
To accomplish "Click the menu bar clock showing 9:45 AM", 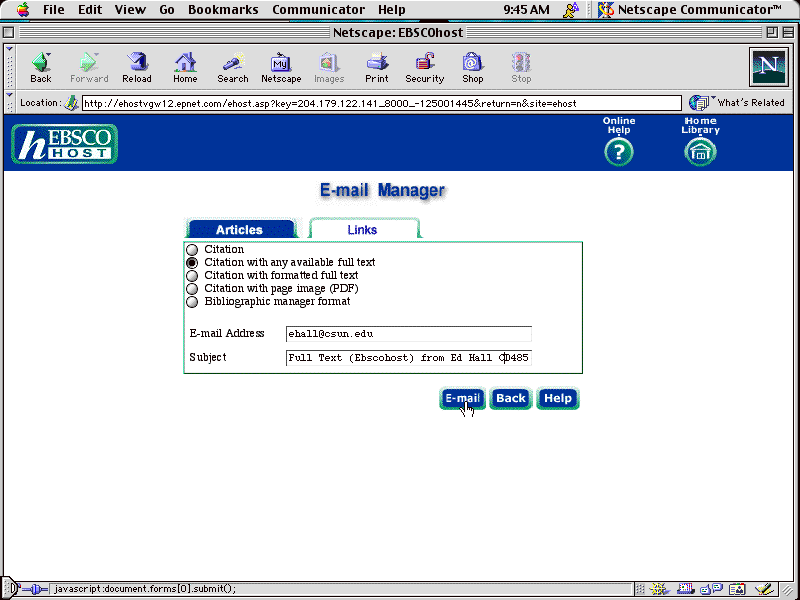I will 527,9.
